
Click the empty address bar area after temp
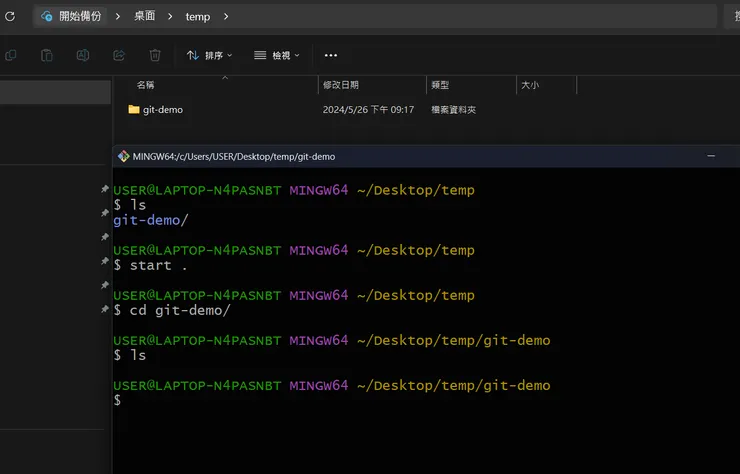point(470,16)
